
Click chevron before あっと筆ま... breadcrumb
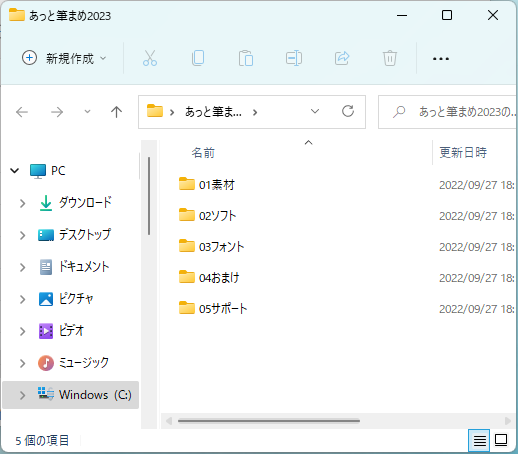172,113
